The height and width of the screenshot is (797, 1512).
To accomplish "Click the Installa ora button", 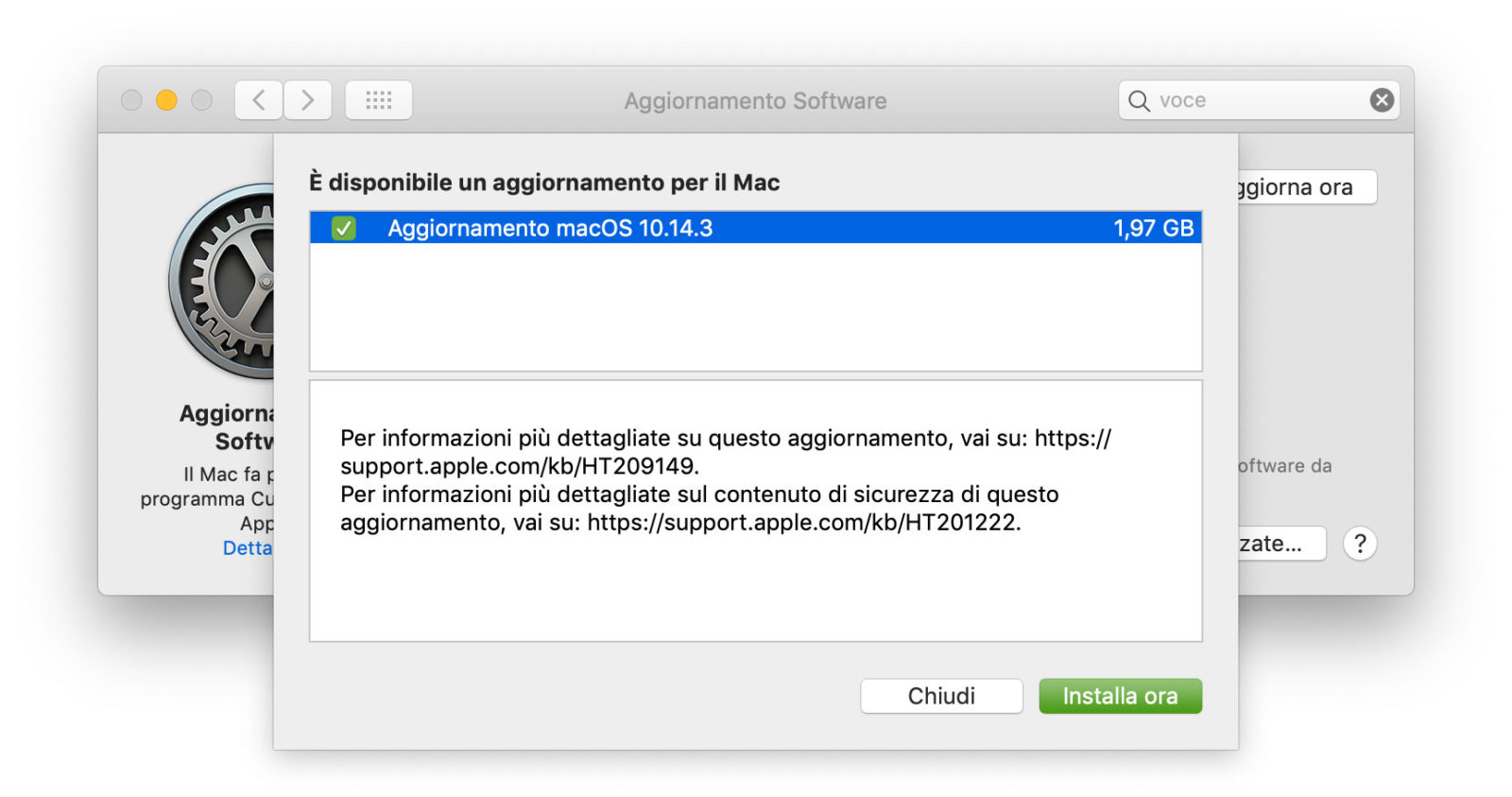I will pos(1120,696).
